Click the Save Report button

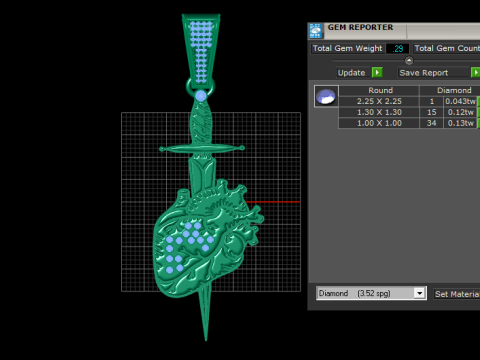[x=434, y=73]
